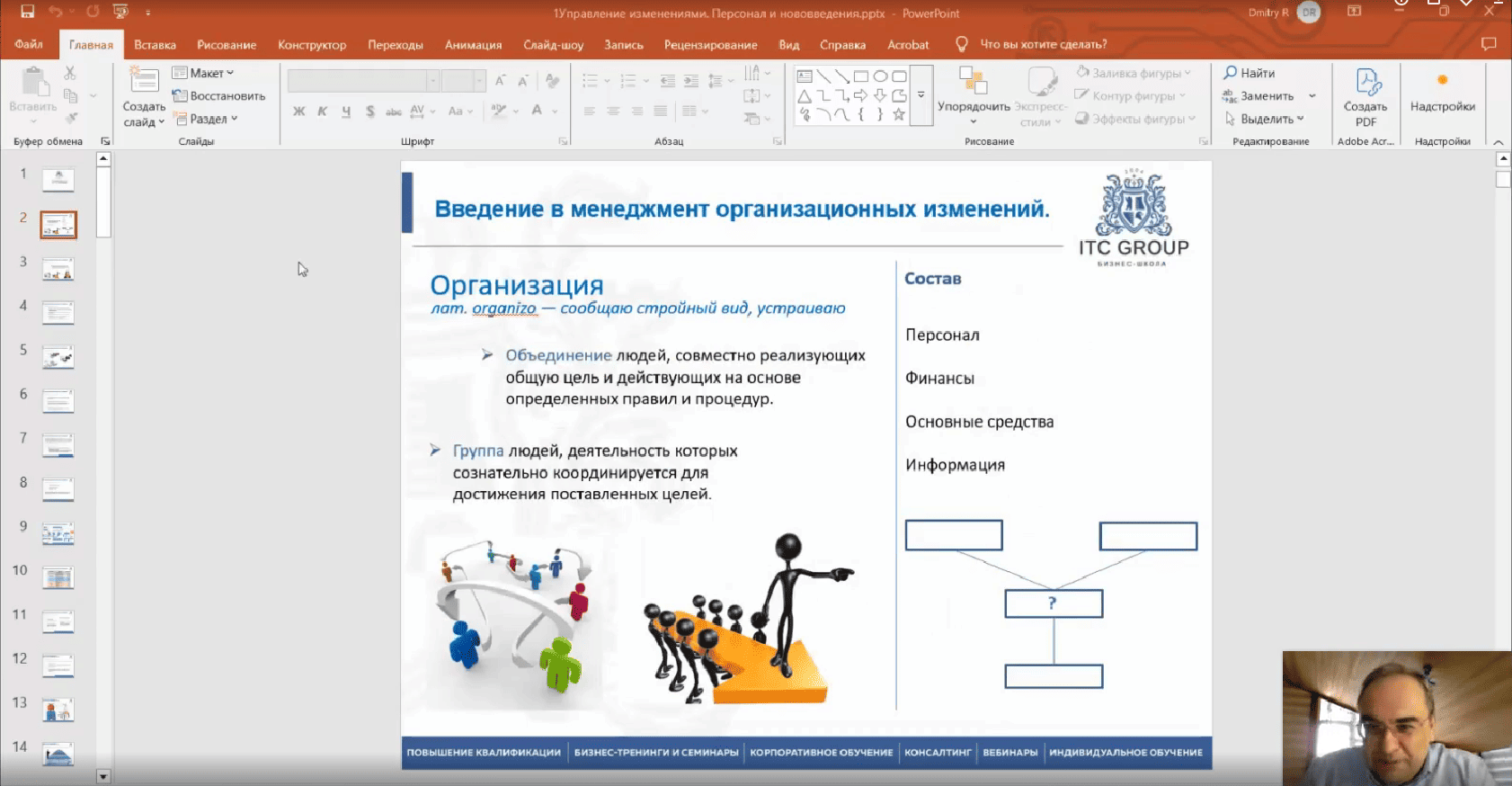Start slideshow from the quick access toolbar
Screen dimensions: 1512x786
click(x=120, y=13)
